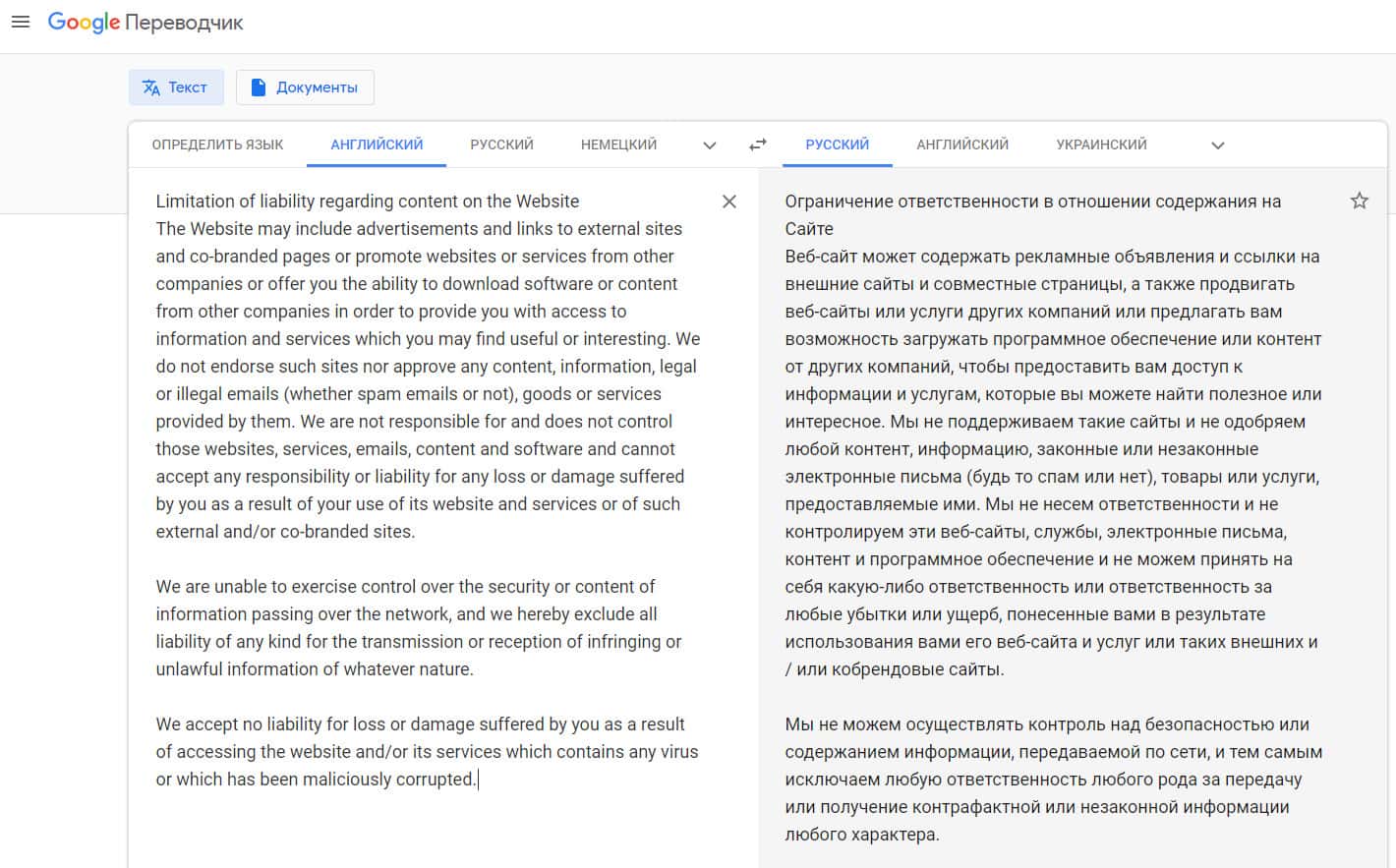The width and height of the screenshot is (1396, 868).
Task: Expand source language list chevron
Action: click(x=709, y=145)
